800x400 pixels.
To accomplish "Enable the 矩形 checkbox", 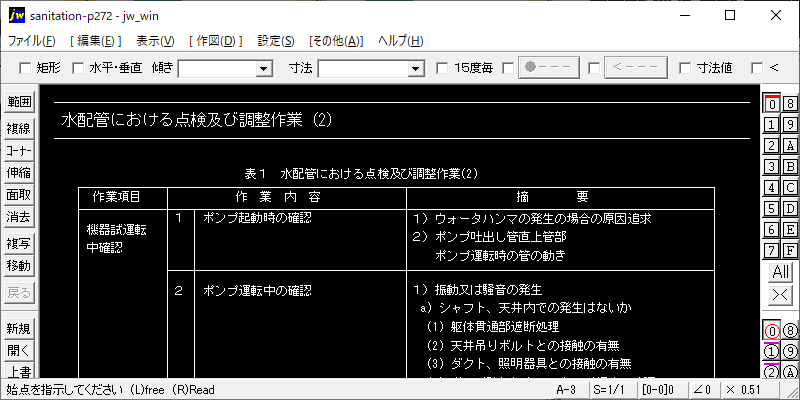I will (x=24, y=68).
